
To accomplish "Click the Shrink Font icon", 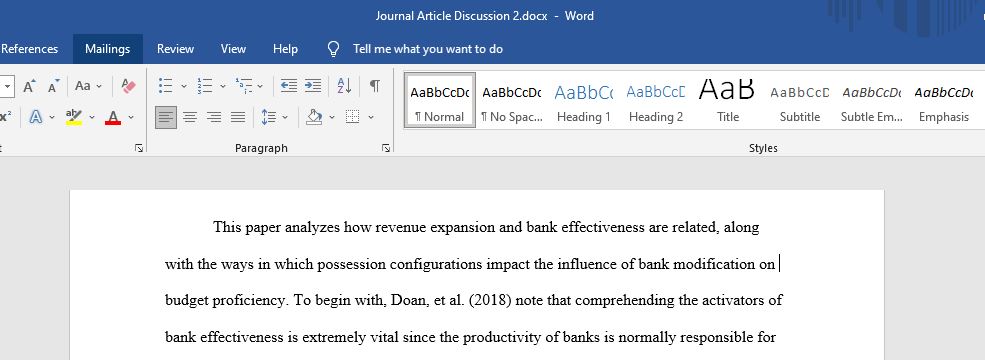I will click(x=53, y=86).
